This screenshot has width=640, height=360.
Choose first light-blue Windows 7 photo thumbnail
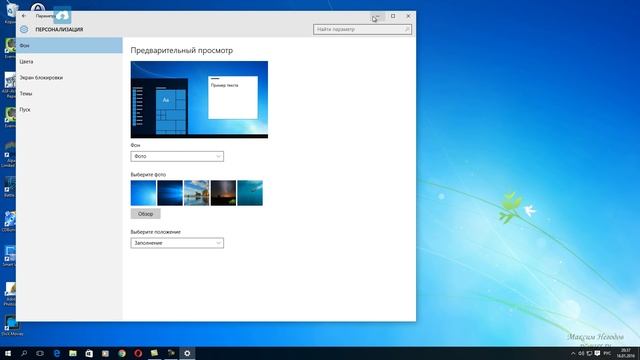(x=143, y=193)
